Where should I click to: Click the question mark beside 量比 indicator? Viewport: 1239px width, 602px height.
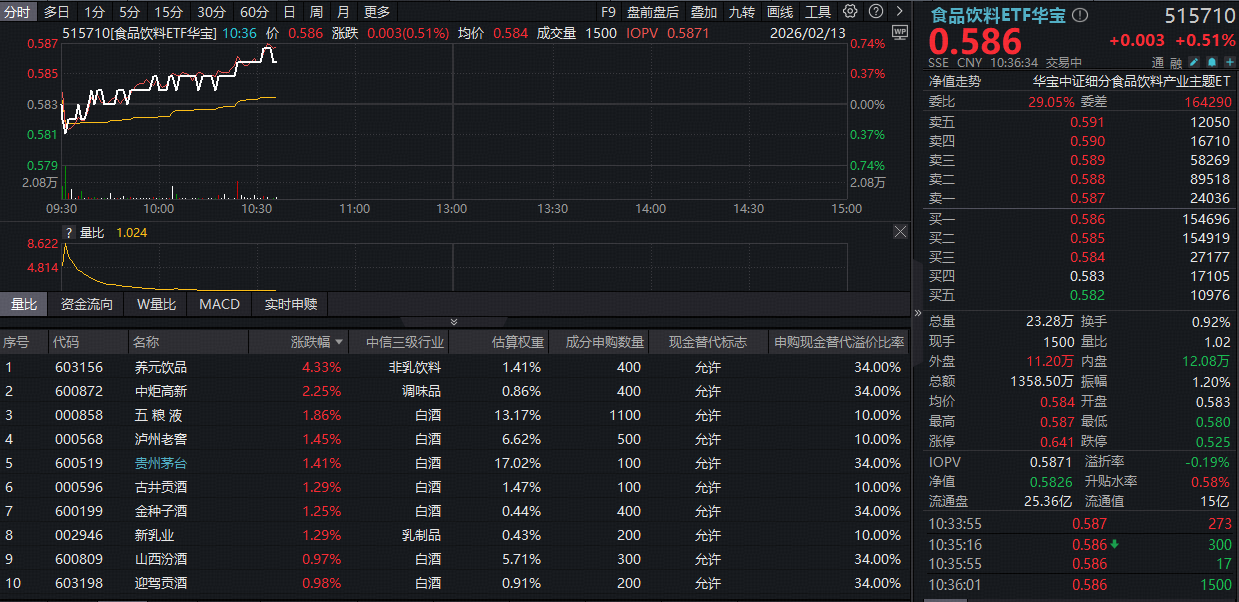[x=69, y=232]
